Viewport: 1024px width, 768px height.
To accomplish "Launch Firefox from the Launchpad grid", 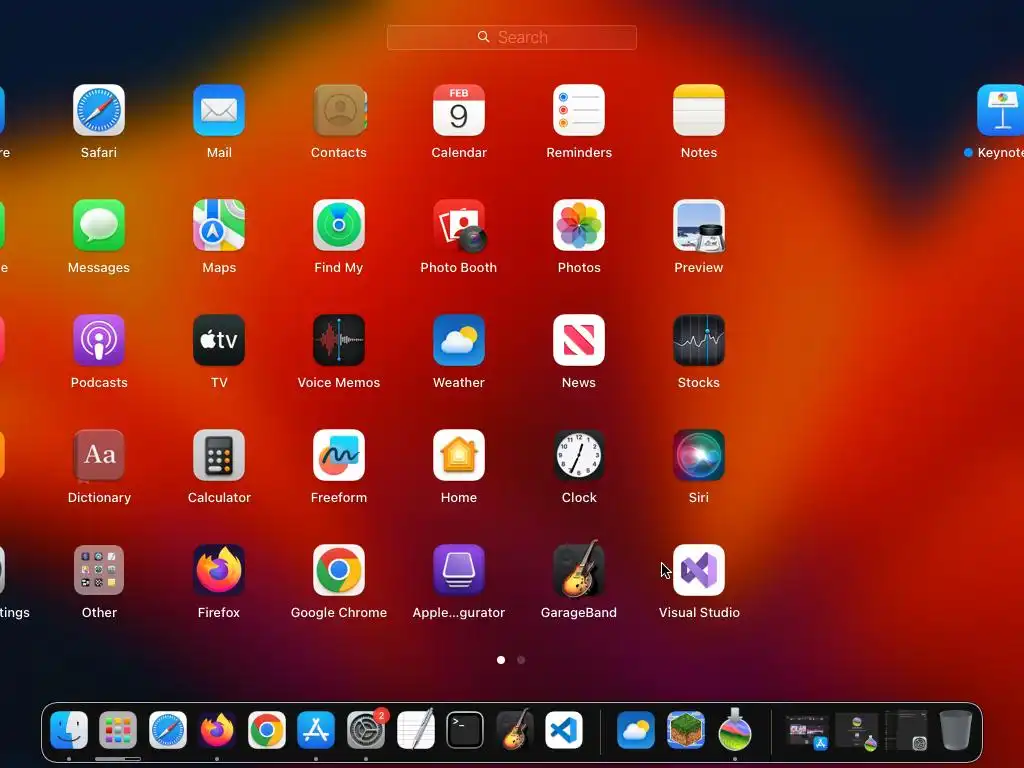I will (x=219, y=570).
